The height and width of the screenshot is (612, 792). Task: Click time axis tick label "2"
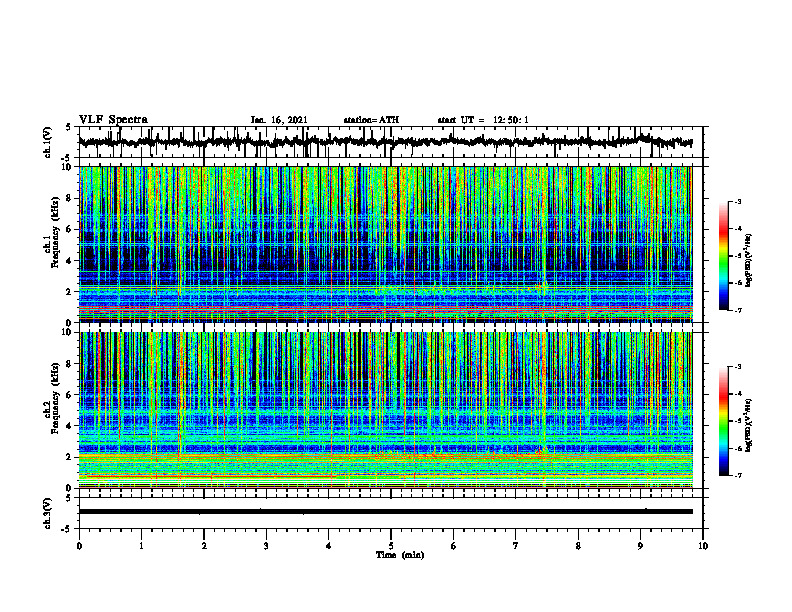pyautogui.click(x=204, y=546)
